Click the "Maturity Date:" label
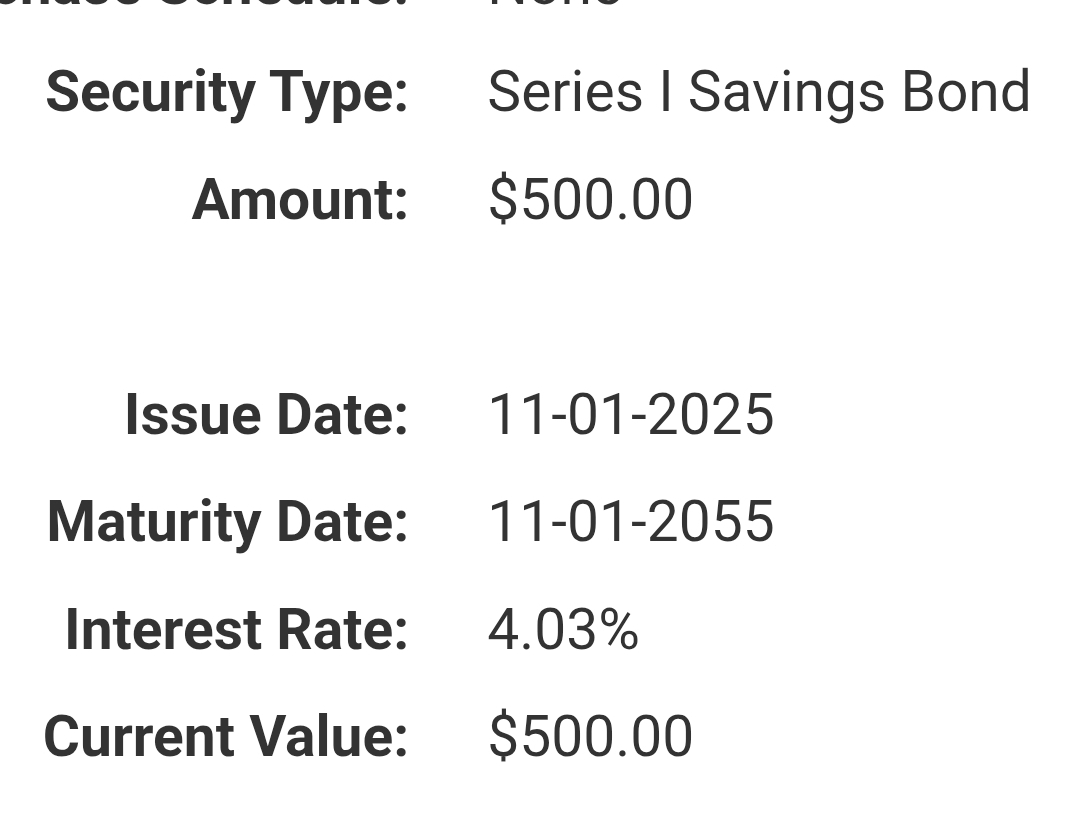The width and height of the screenshot is (1080, 836). (x=227, y=522)
